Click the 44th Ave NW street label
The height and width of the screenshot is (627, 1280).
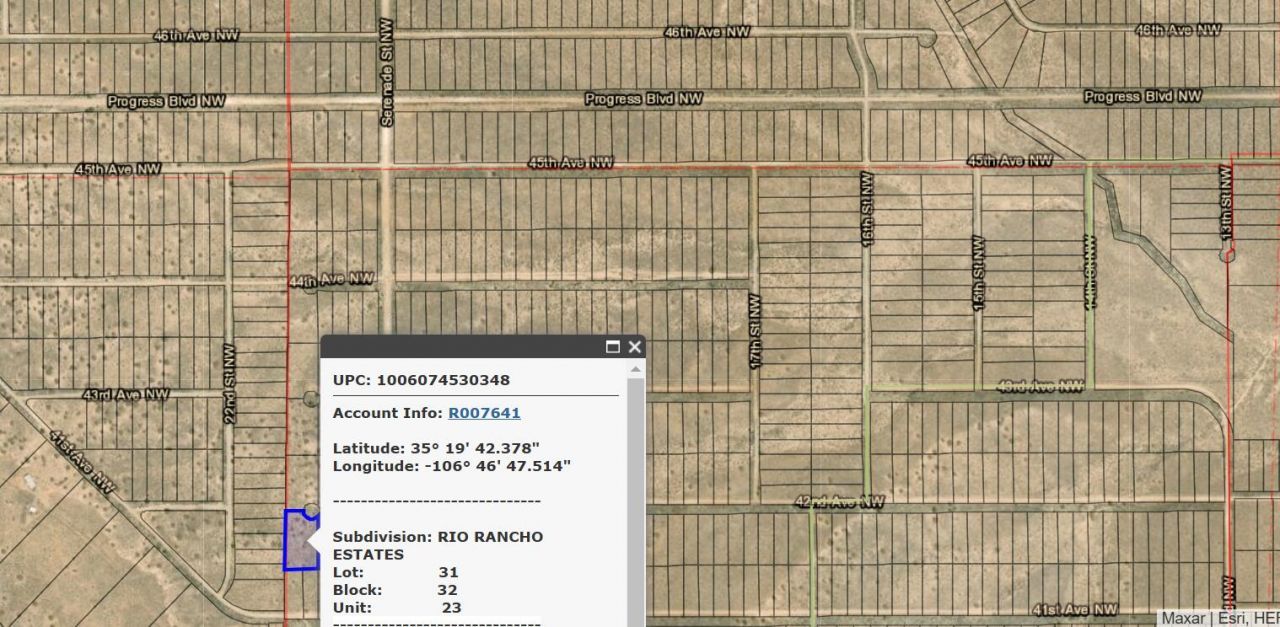[x=331, y=279]
